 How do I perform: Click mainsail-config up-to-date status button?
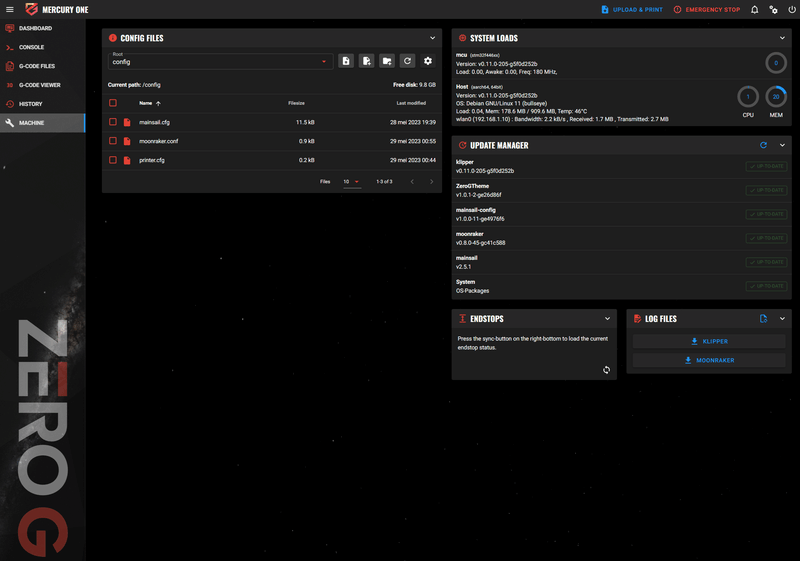[x=766, y=214]
